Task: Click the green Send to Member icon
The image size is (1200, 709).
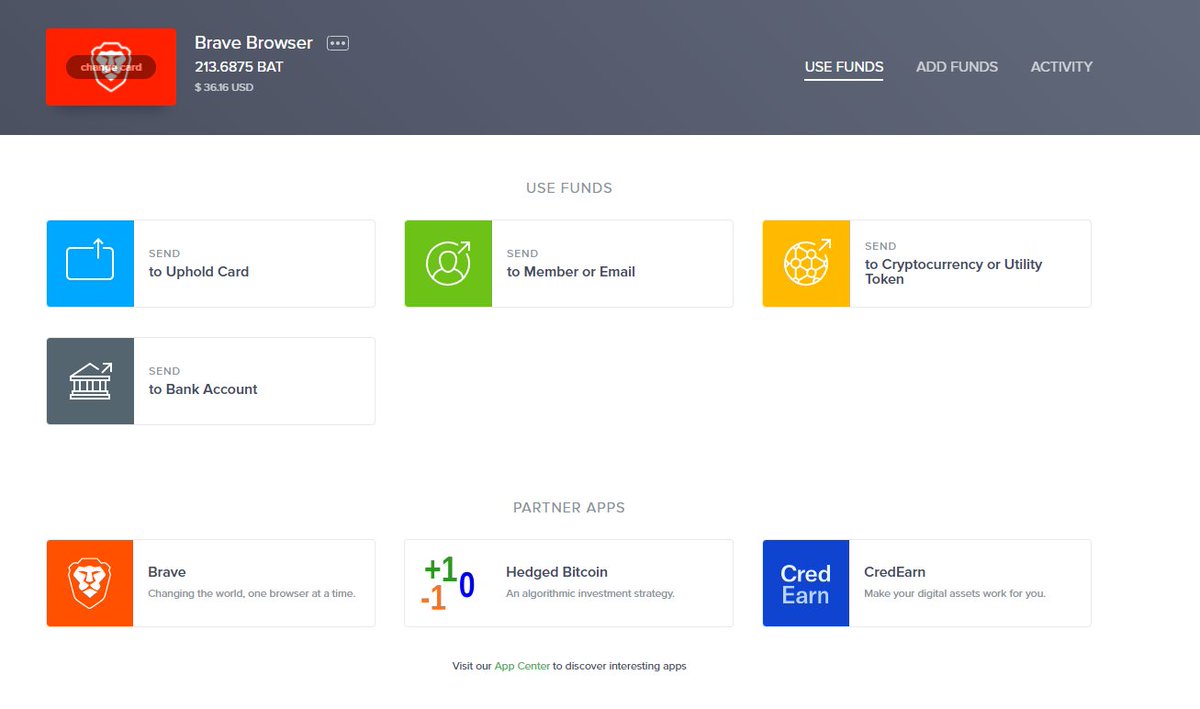Action: (448, 264)
